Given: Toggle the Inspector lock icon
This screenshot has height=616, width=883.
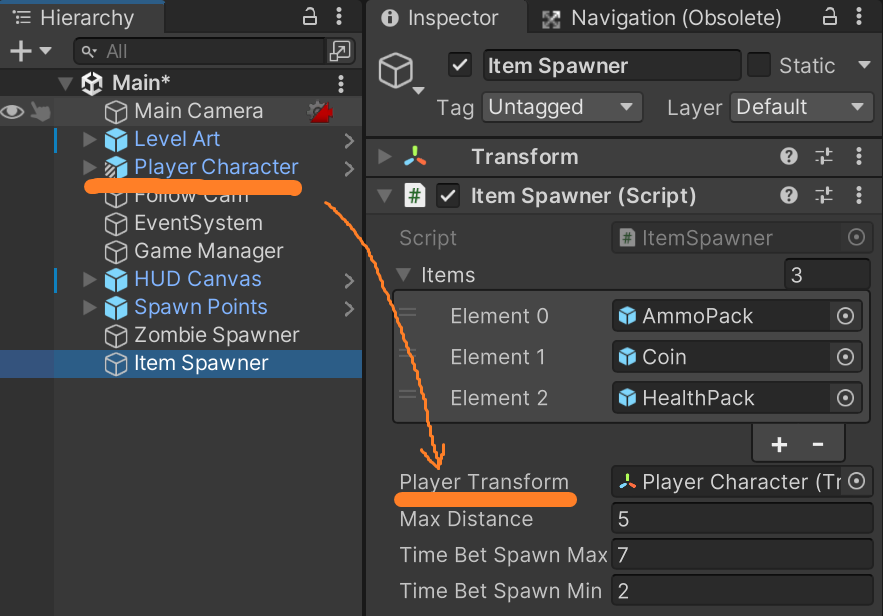Looking at the screenshot, I should coord(830,17).
